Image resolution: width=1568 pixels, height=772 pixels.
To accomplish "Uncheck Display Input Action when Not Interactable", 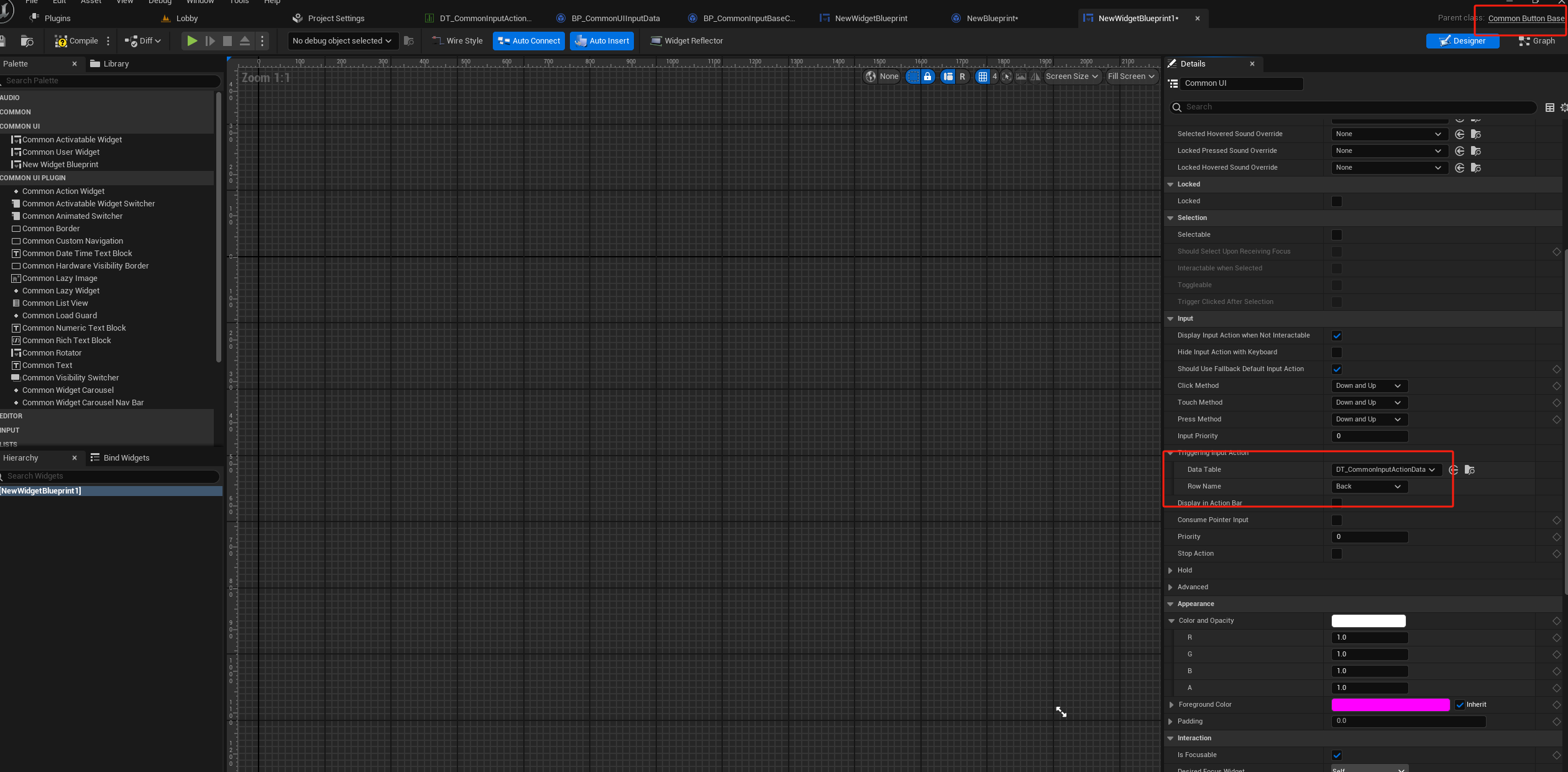I will [1337, 336].
